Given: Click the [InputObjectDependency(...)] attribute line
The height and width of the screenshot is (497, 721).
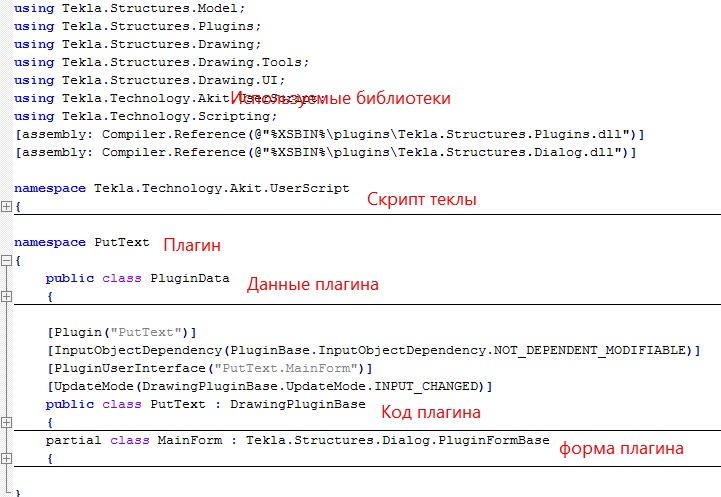Looking at the screenshot, I should tap(374, 350).
